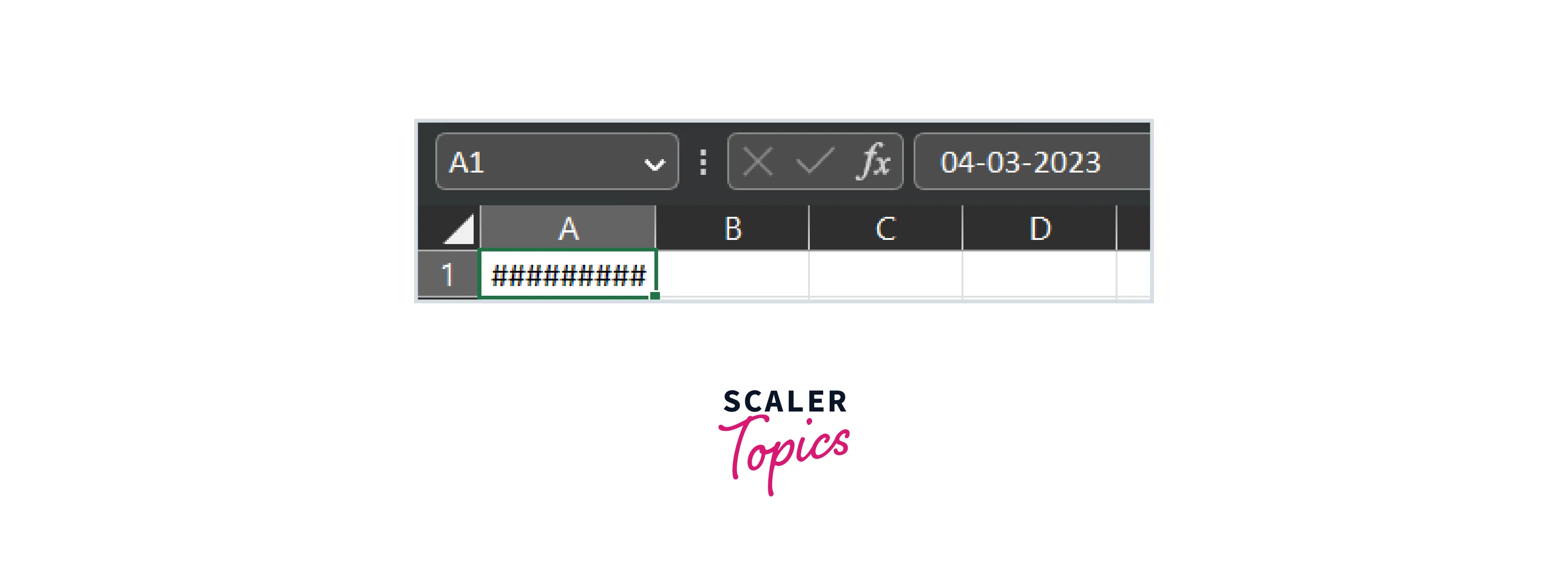Select column C header
Viewport: 1568px width, 585px height.
tap(885, 229)
